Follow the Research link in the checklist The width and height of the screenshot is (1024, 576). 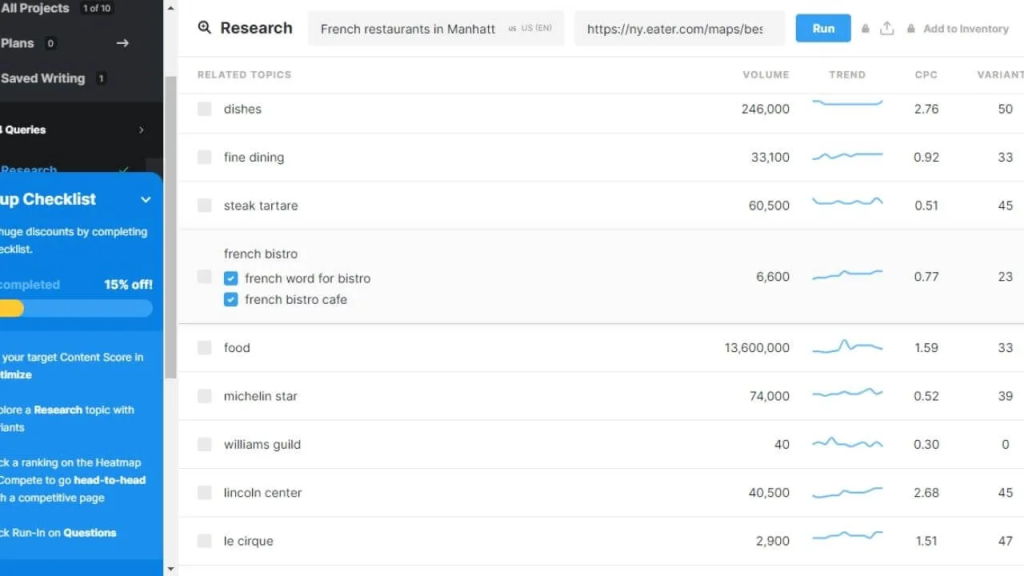click(x=58, y=410)
